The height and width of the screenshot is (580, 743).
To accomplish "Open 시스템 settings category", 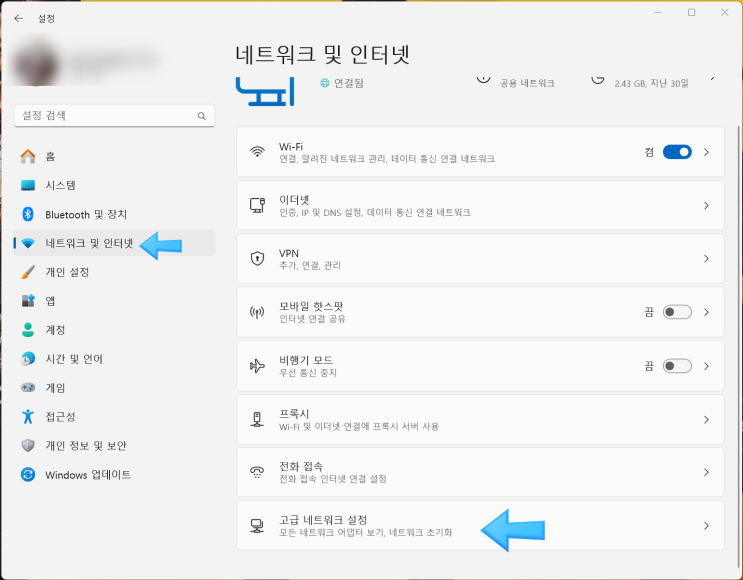I will pos(114,185).
